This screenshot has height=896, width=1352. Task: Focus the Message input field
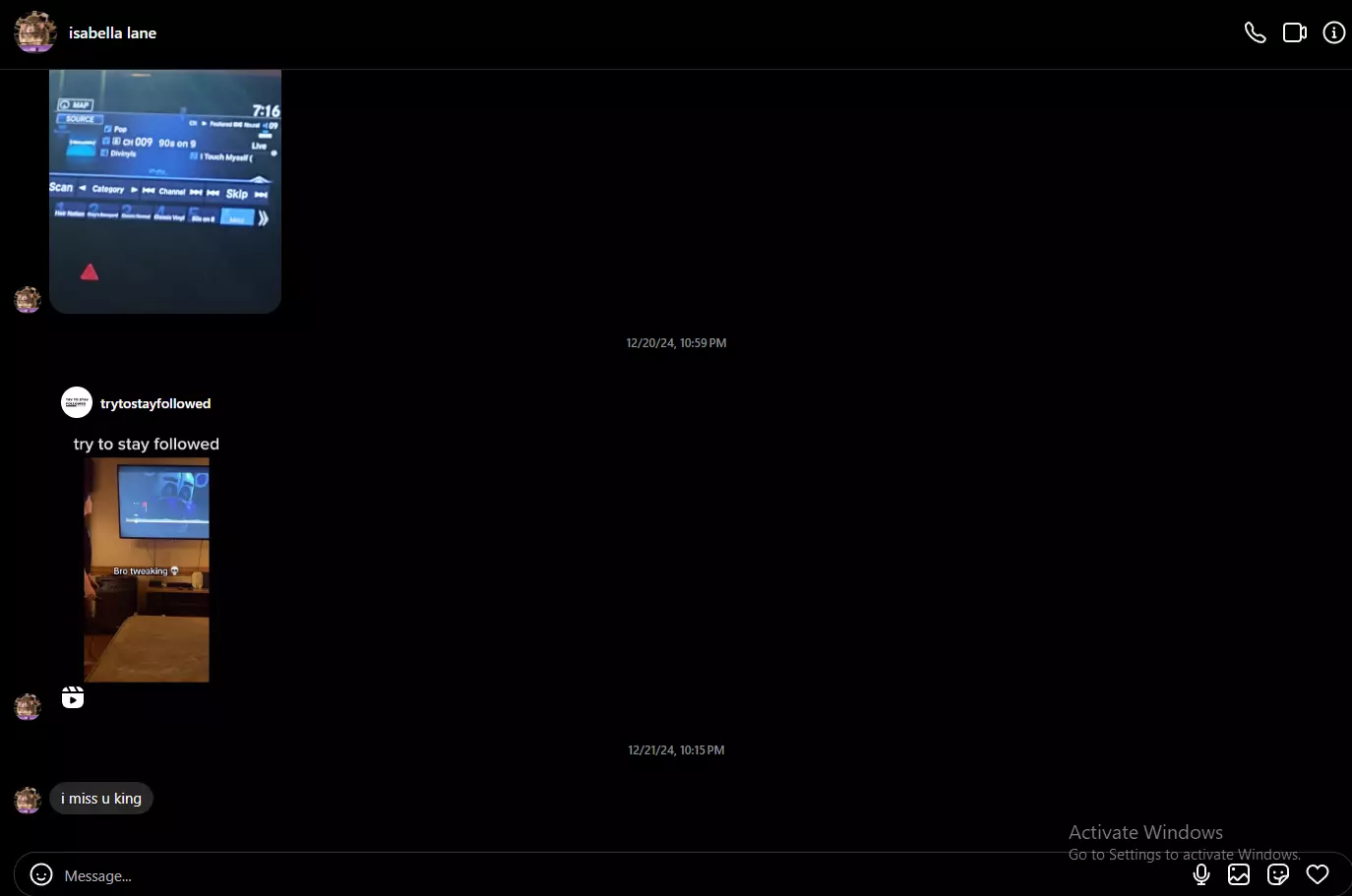pyautogui.click(x=620, y=875)
